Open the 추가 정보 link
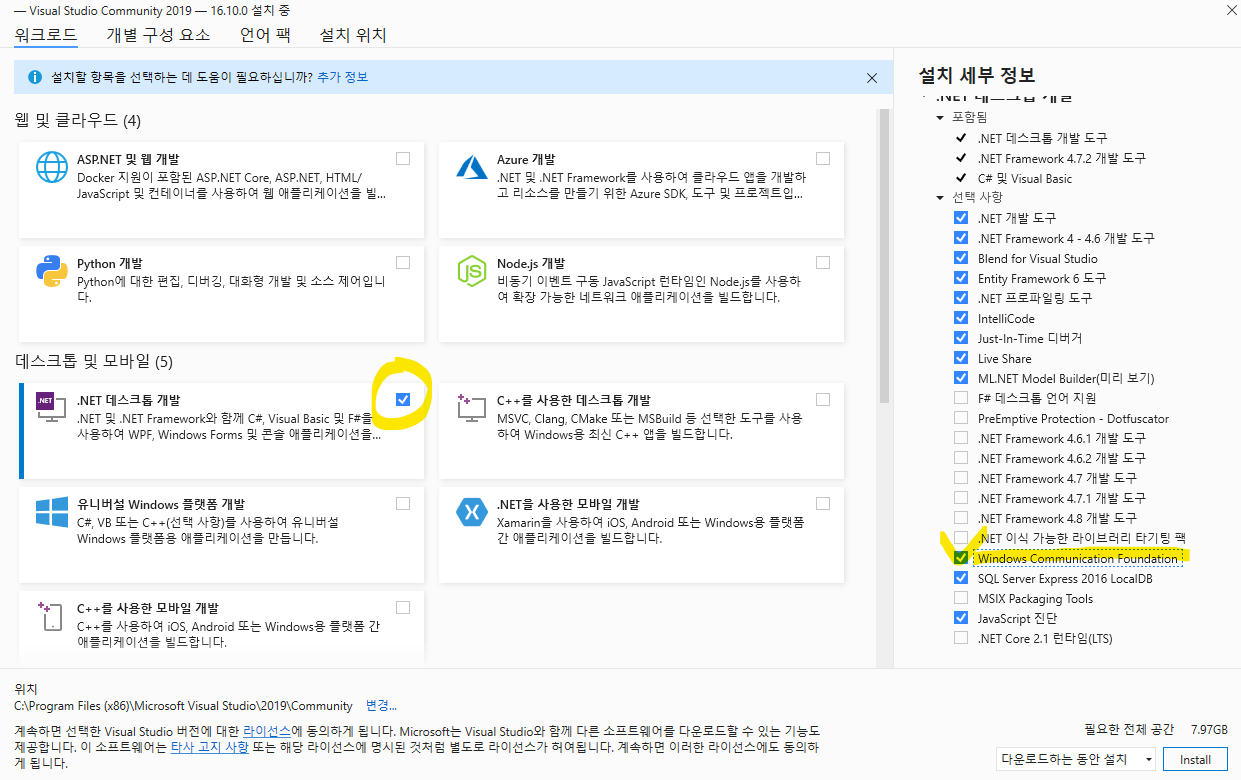Viewport: 1241px width, 780px height. click(342, 77)
